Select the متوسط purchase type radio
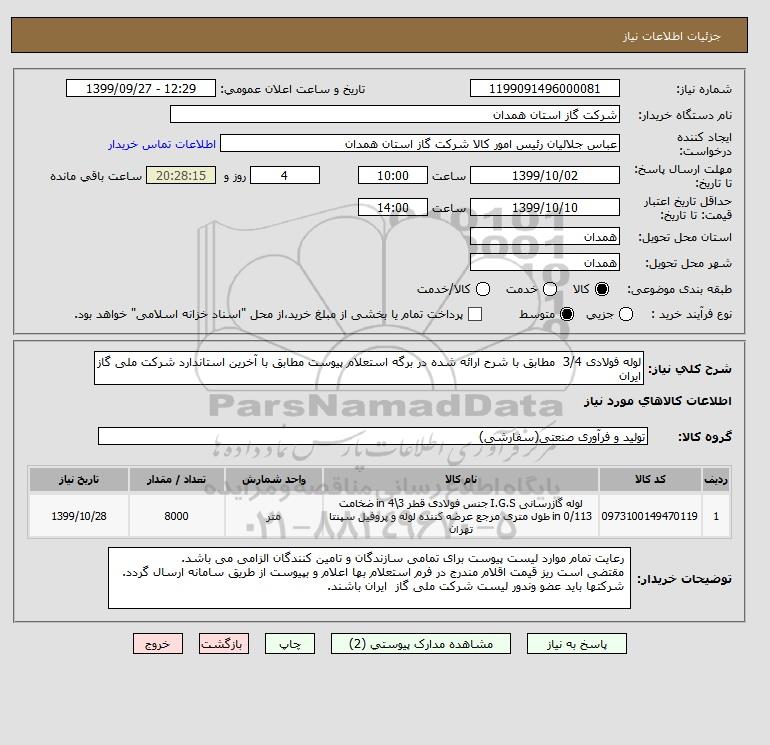This screenshot has height=745, width=770. coord(567,314)
